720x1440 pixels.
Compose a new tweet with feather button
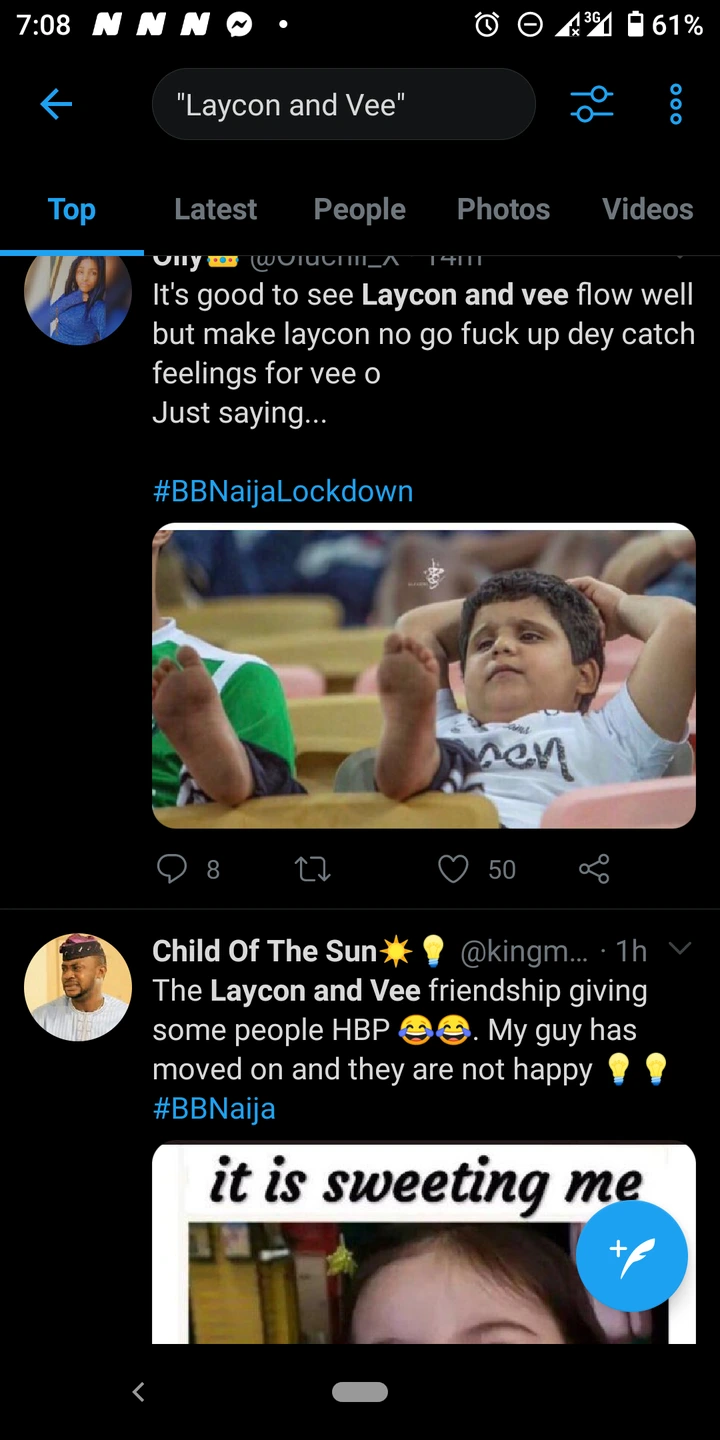pos(631,1256)
